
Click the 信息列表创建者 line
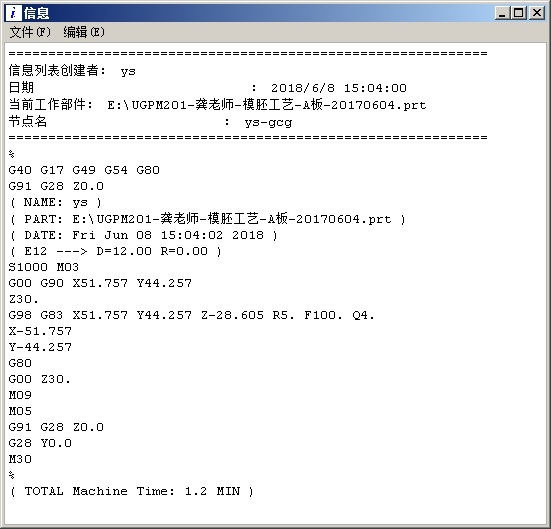72,71
